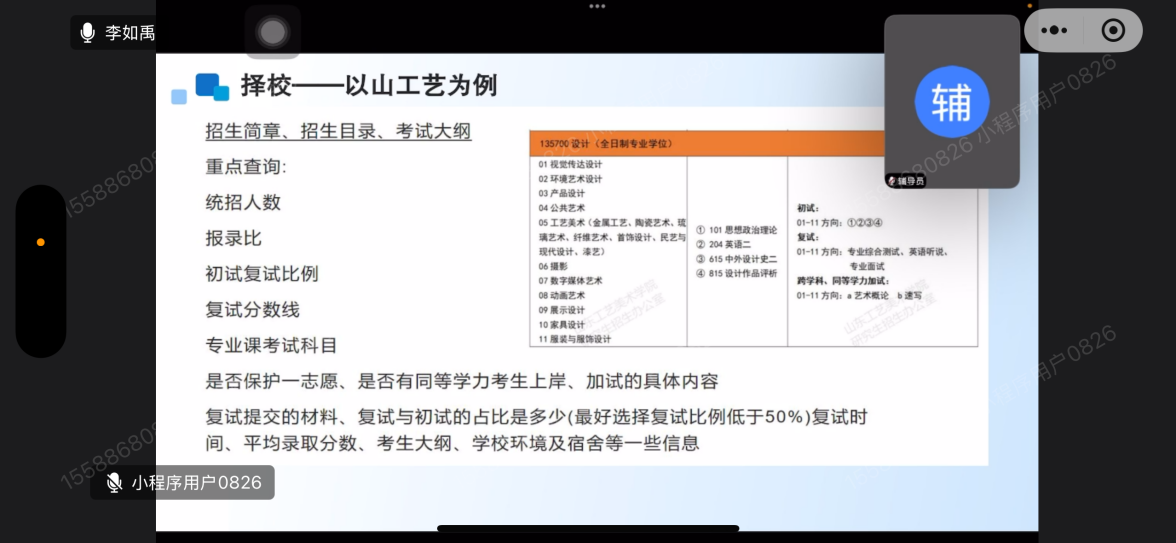Select the 李如禹 speaker name label
This screenshot has height=543, width=1176.
coord(130,33)
